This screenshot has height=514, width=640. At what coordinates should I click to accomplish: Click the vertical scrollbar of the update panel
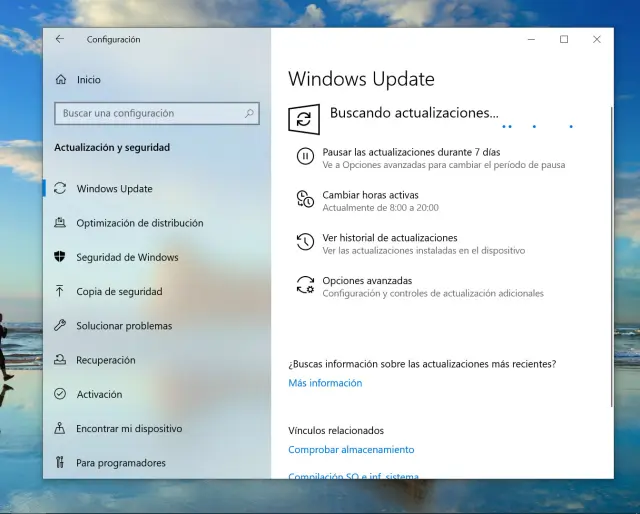click(611, 250)
